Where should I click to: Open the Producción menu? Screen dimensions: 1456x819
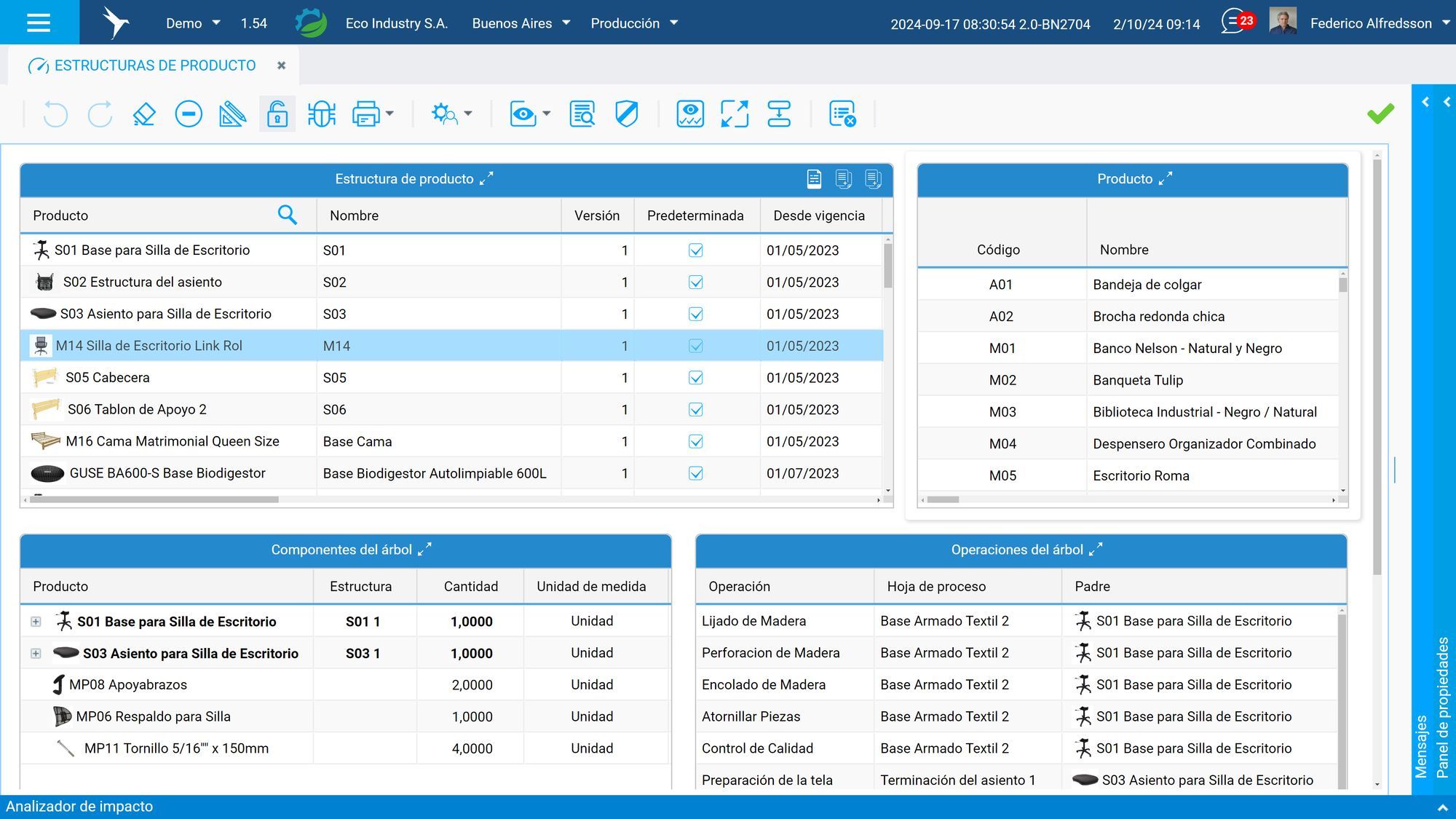tap(634, 23)
